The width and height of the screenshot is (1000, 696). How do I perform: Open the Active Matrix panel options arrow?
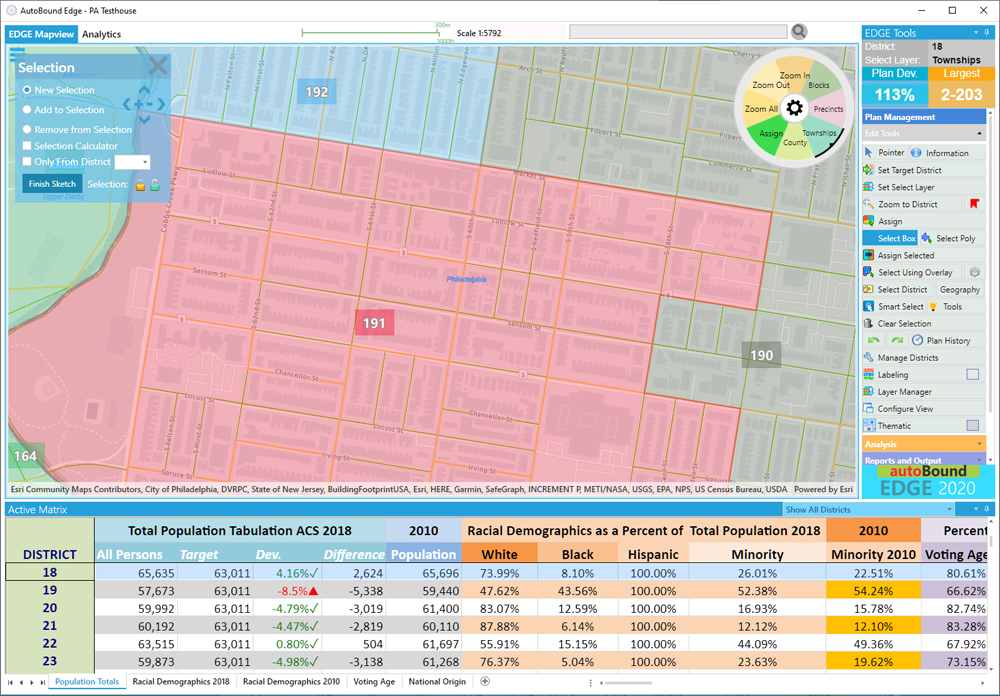[x=976, y=509]
